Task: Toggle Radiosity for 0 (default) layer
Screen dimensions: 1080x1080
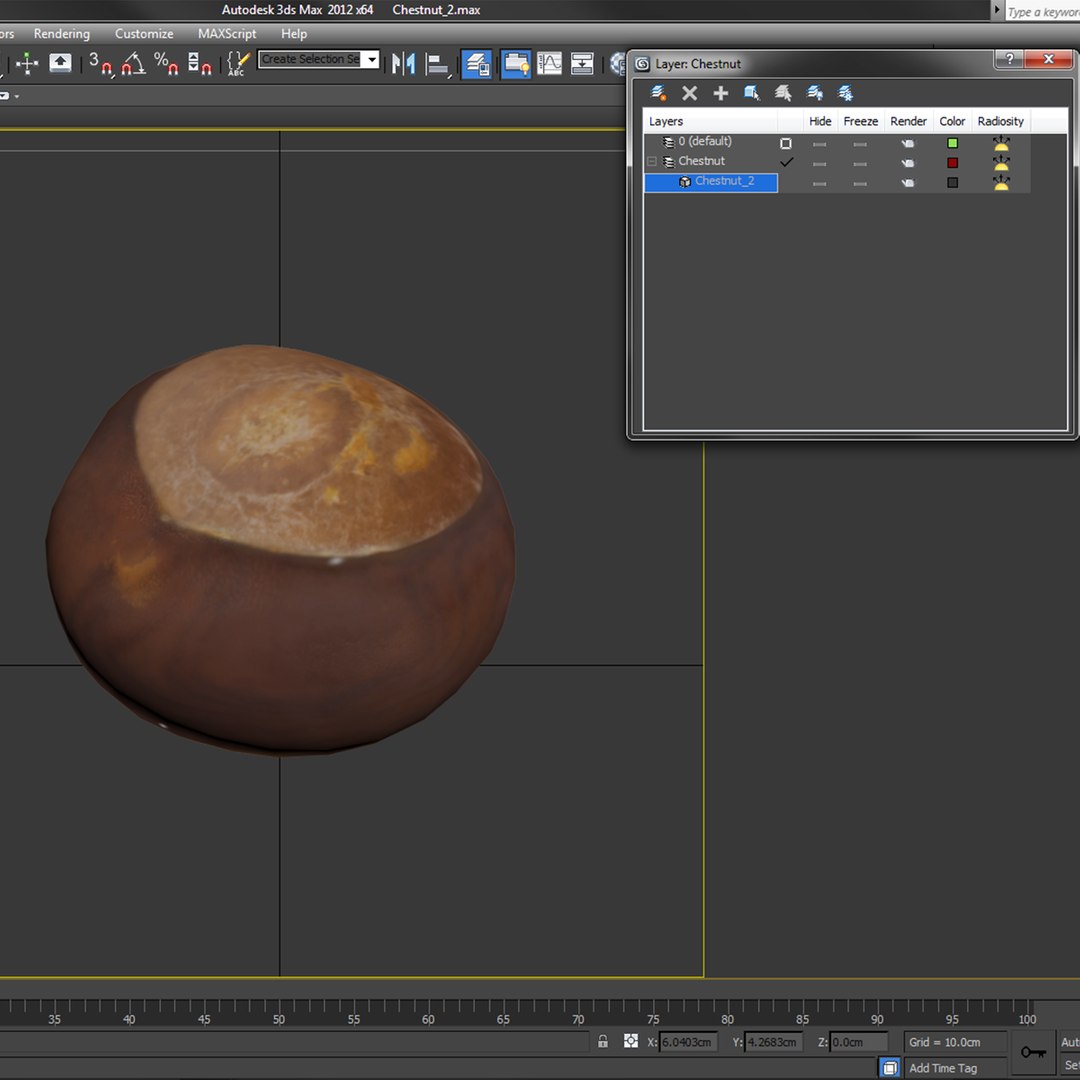Action: [1001, 143]
